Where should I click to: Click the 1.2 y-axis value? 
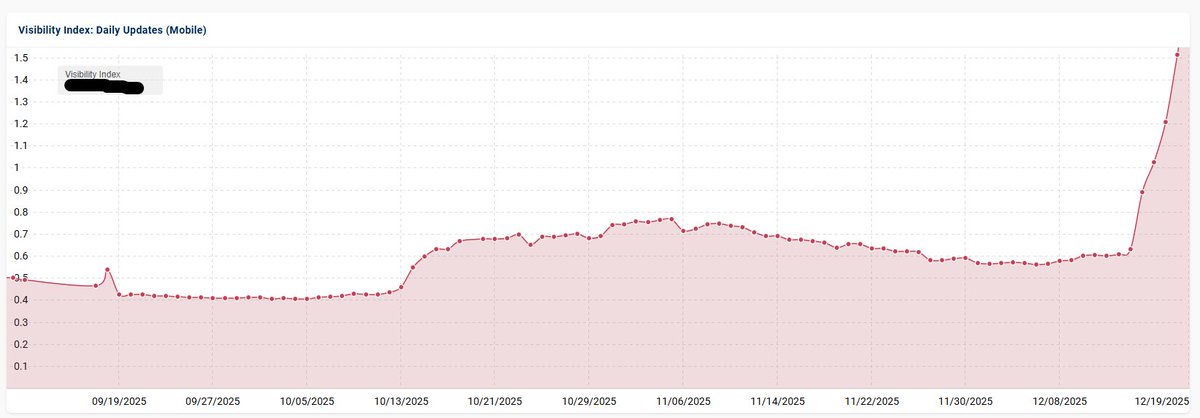[x=20, y=124]
